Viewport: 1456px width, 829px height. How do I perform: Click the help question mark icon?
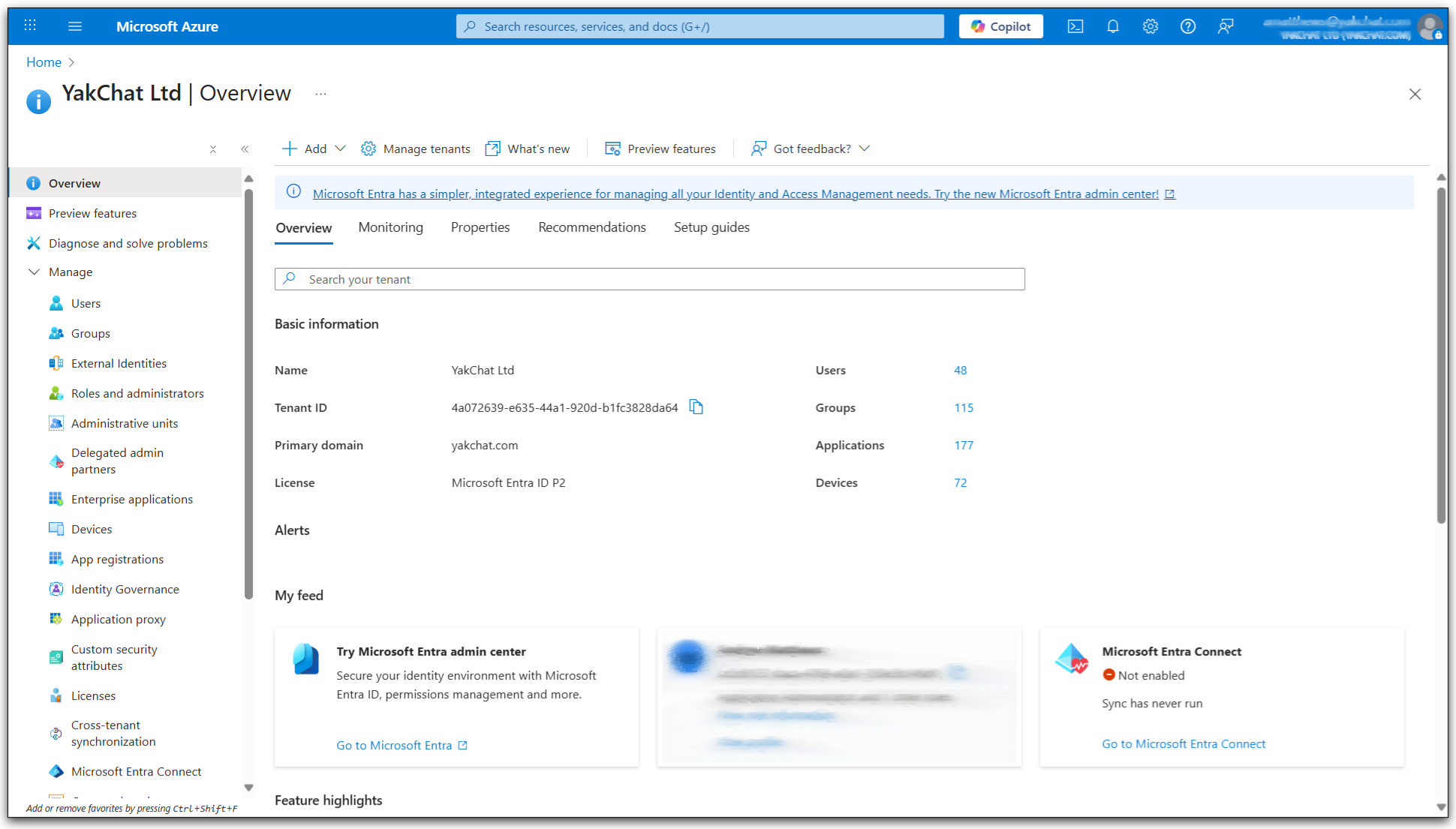(1187, 26)
